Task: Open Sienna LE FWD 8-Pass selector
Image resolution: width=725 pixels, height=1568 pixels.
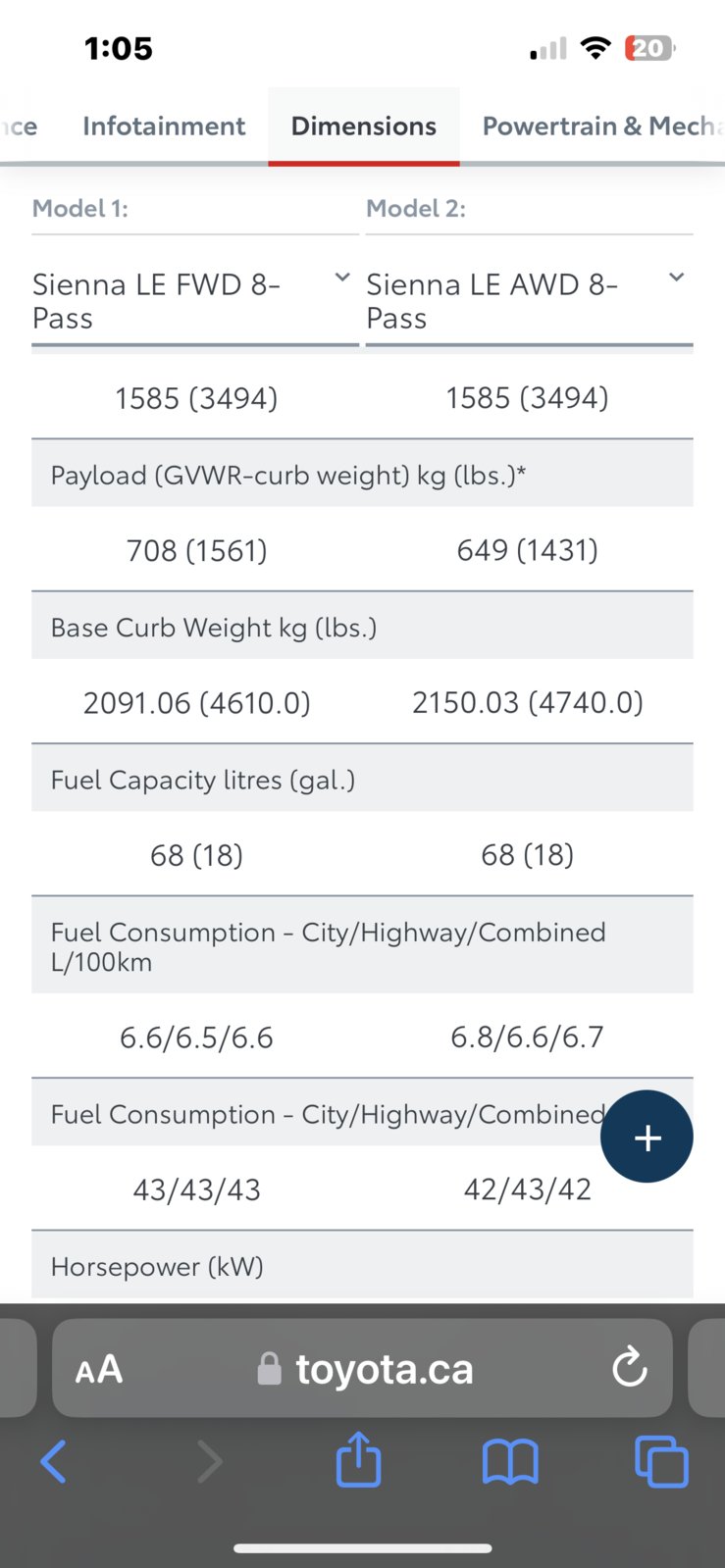Action: 195,301
